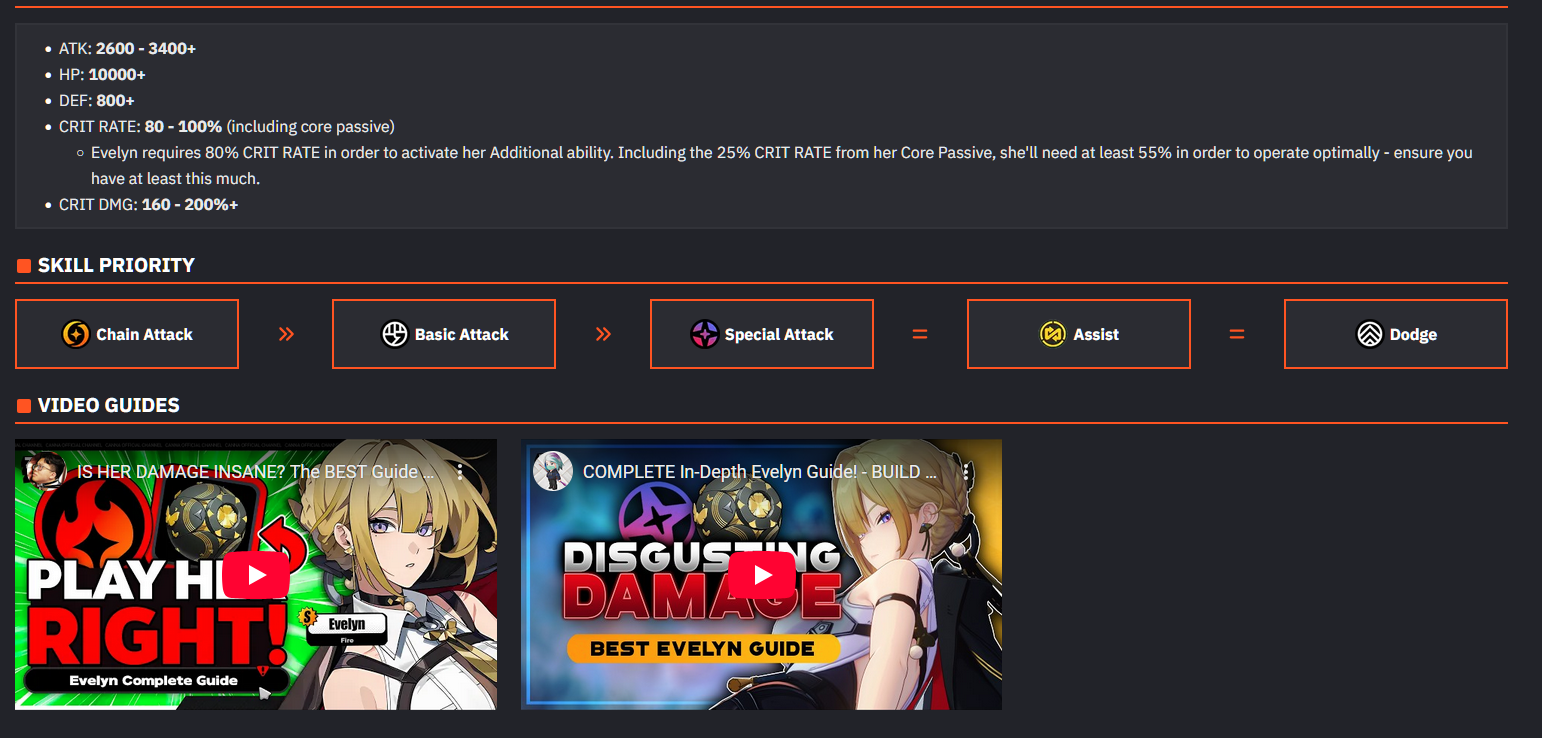Click the double-arrow after Chain Attack
The image size is (1542, 738).
286,334
